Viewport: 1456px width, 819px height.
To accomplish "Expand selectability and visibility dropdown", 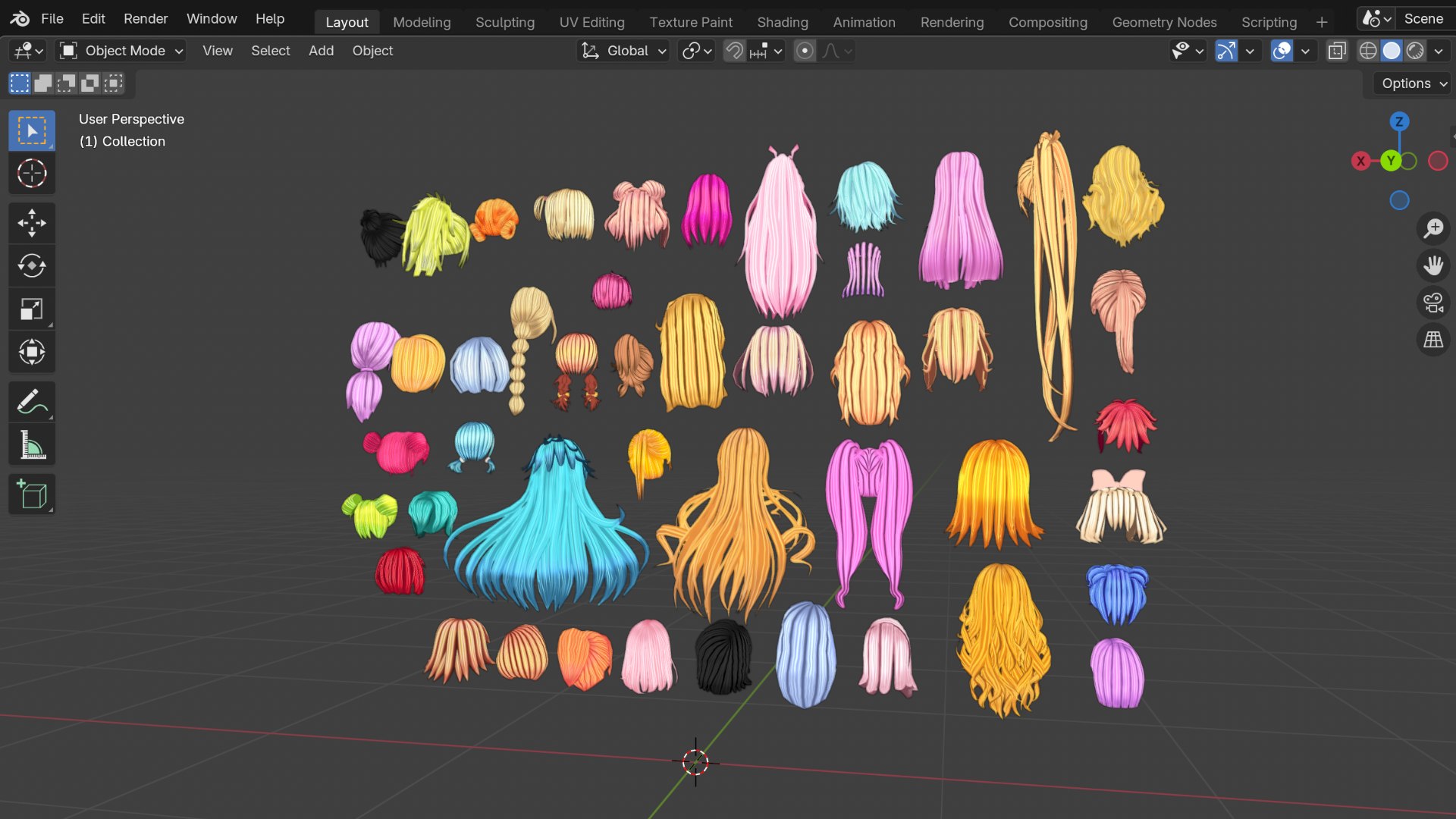I will 1188,51.
